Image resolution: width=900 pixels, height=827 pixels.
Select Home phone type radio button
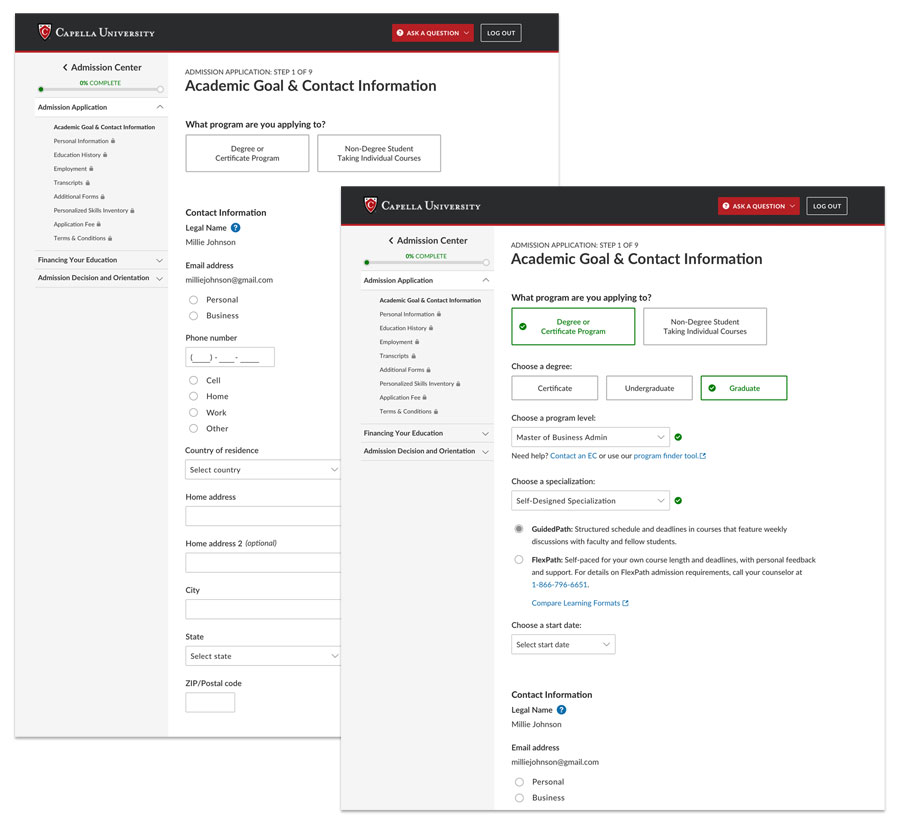pyautogui.click(x=193, y=397)
